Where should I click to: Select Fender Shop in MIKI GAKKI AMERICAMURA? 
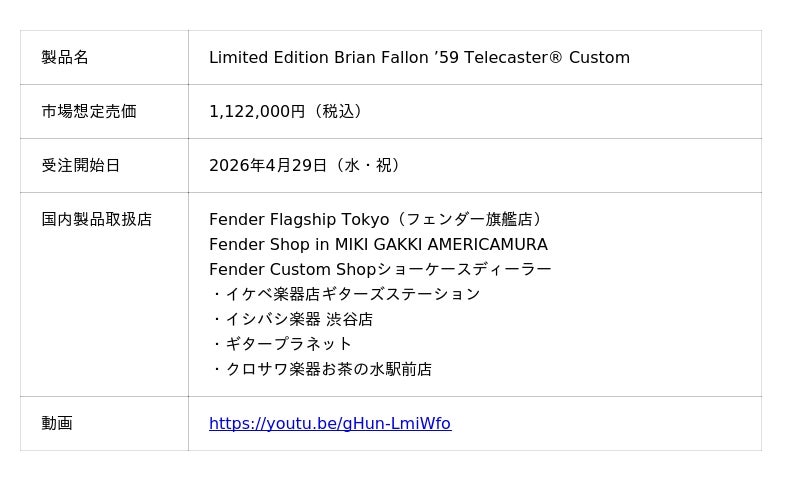pos(378,245)
